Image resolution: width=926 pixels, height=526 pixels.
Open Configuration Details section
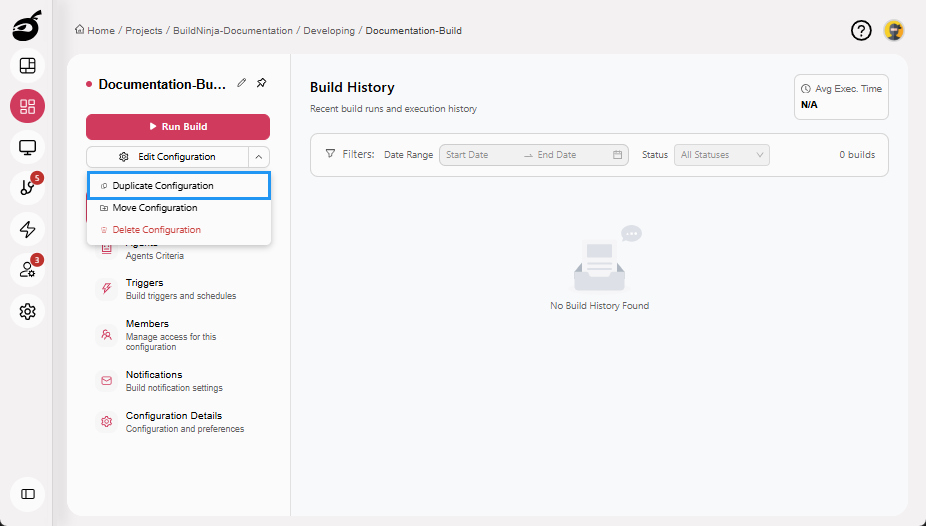178,422
